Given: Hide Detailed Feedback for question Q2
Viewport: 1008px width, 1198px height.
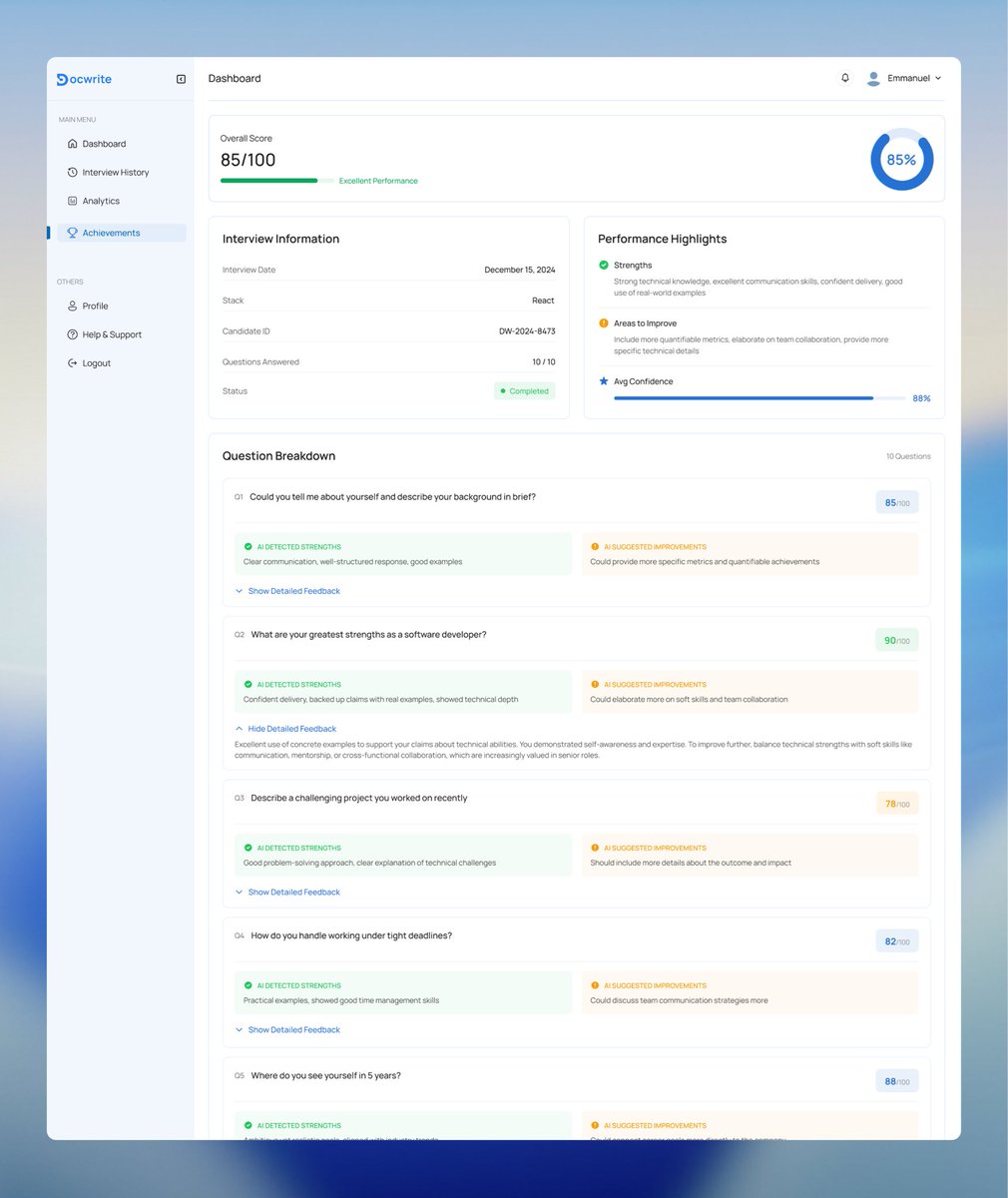Looking at the screenshot, I should [285, 729].
